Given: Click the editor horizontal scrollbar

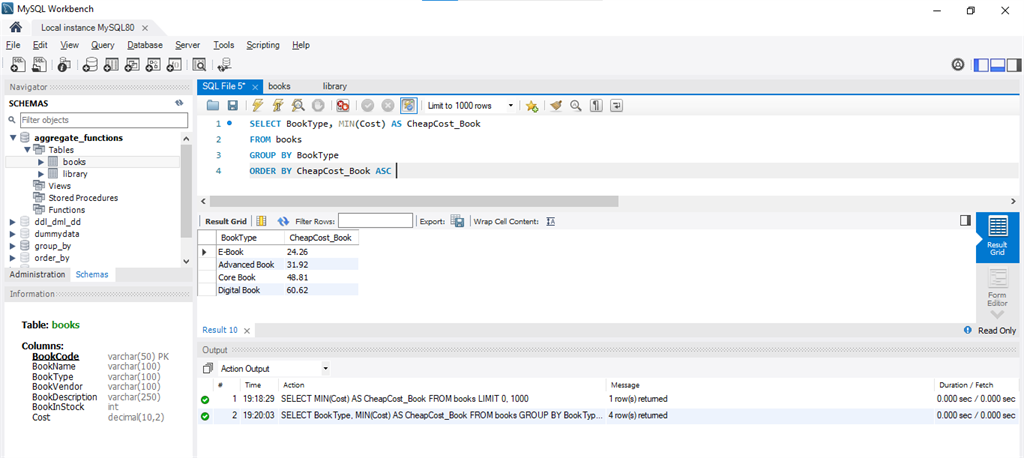Looking at the screenshot, I should tap(413, 201).
